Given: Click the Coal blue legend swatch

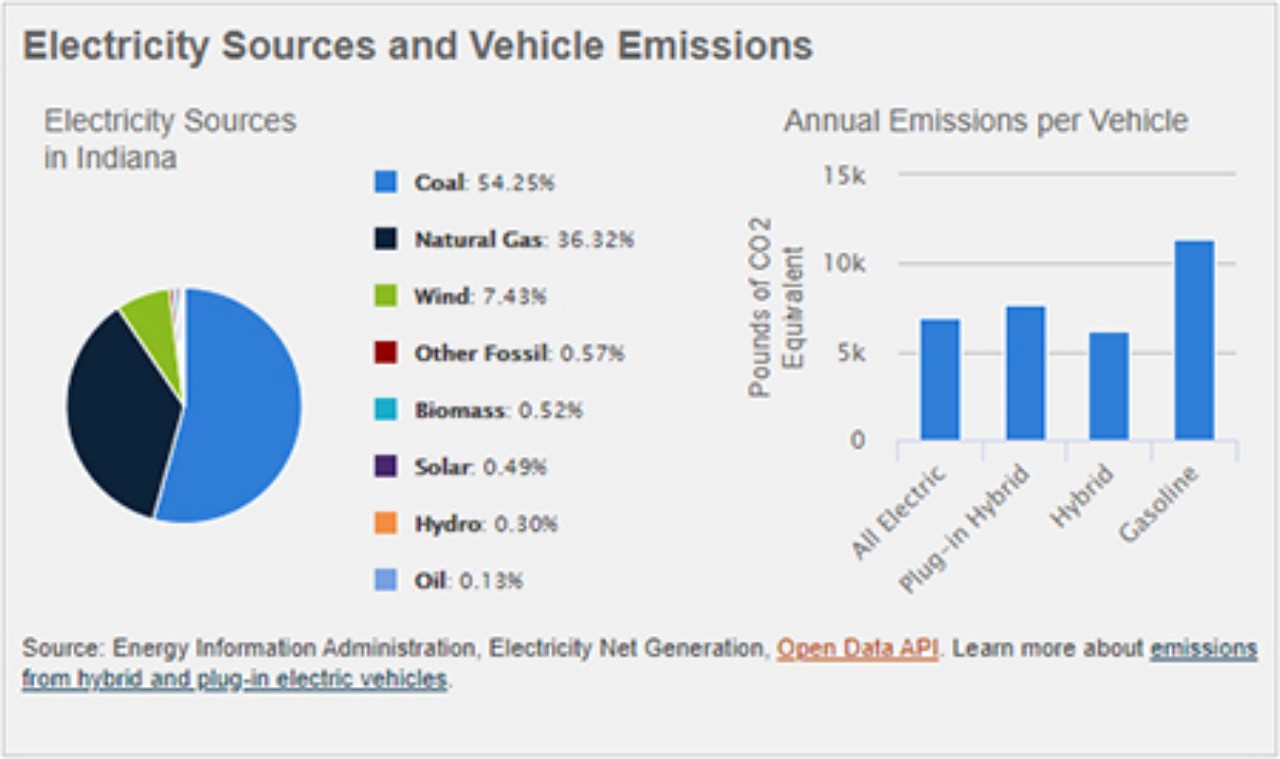Looking at the screenshot, I should [x=386, y=182].
